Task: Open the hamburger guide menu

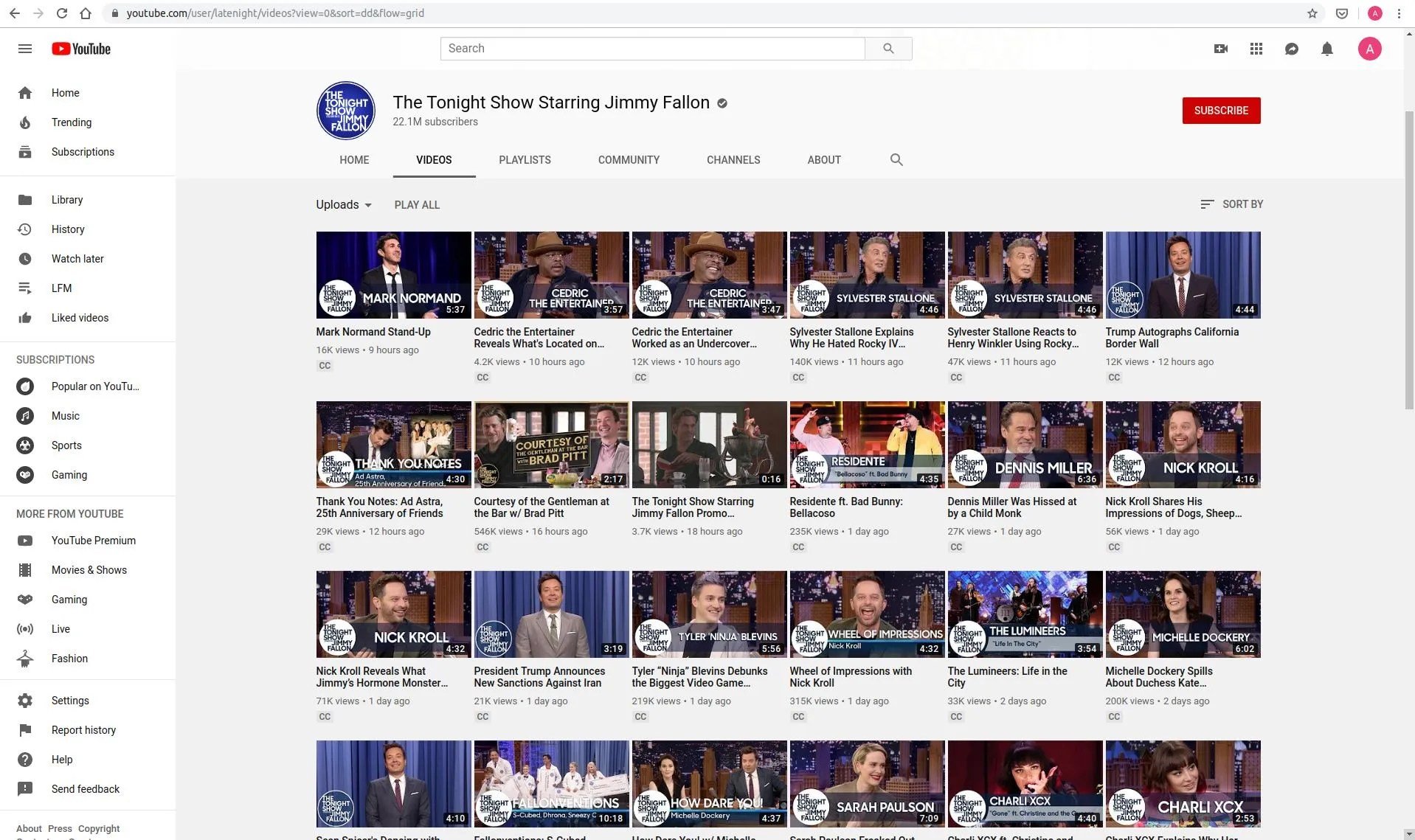Action: 25,49
